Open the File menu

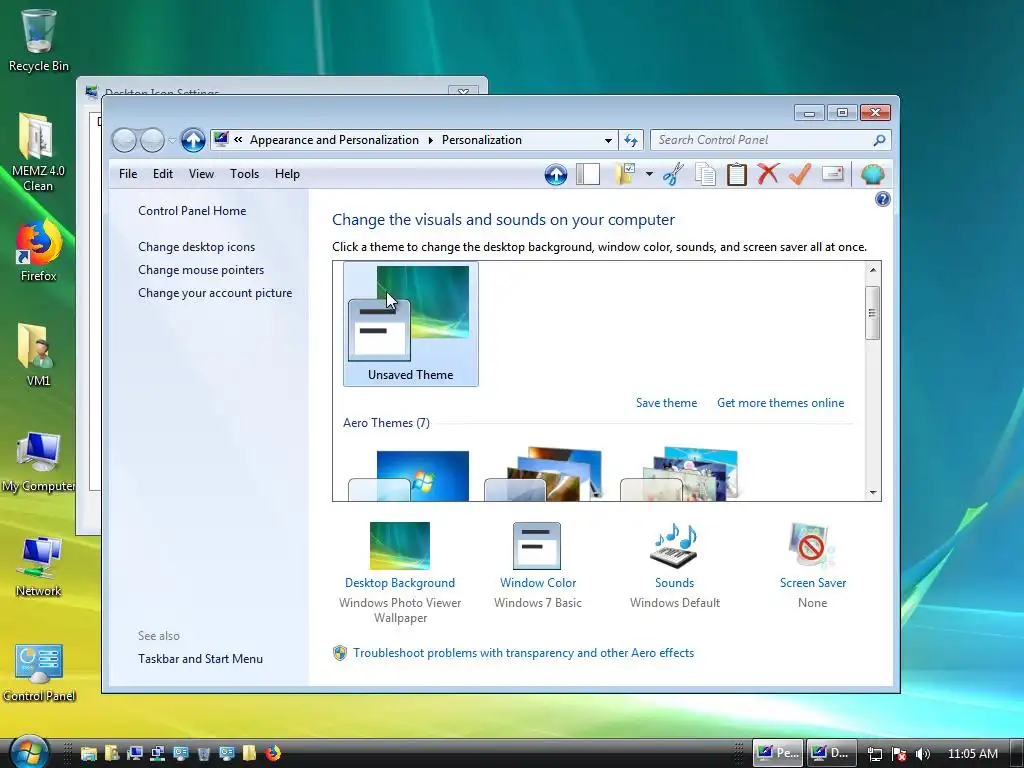[x=128, y=174]
